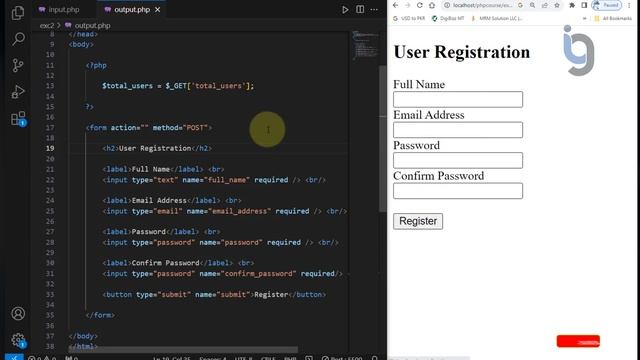Open the MRM Solution LLC bookmark
Viewport: 640px width, 360px height.
[496, 18]
